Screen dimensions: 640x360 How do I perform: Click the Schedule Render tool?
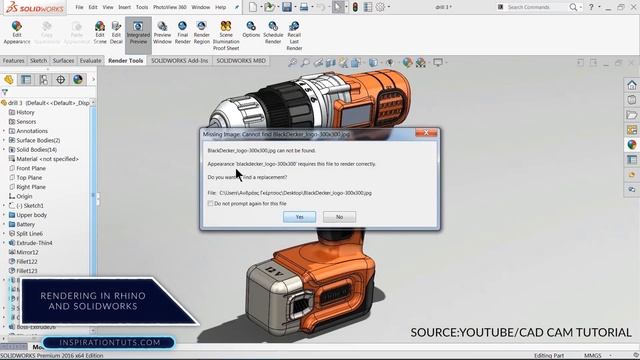tap(273, 32)
